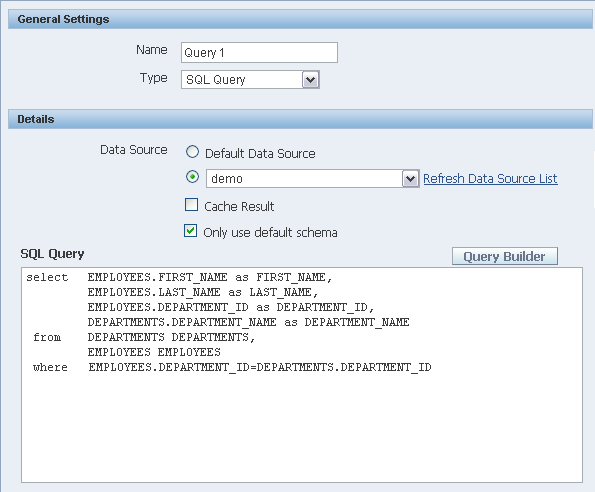Click the Refresh Data Source List link
This screenshot has width=595, height=492.
coord(490,178)
